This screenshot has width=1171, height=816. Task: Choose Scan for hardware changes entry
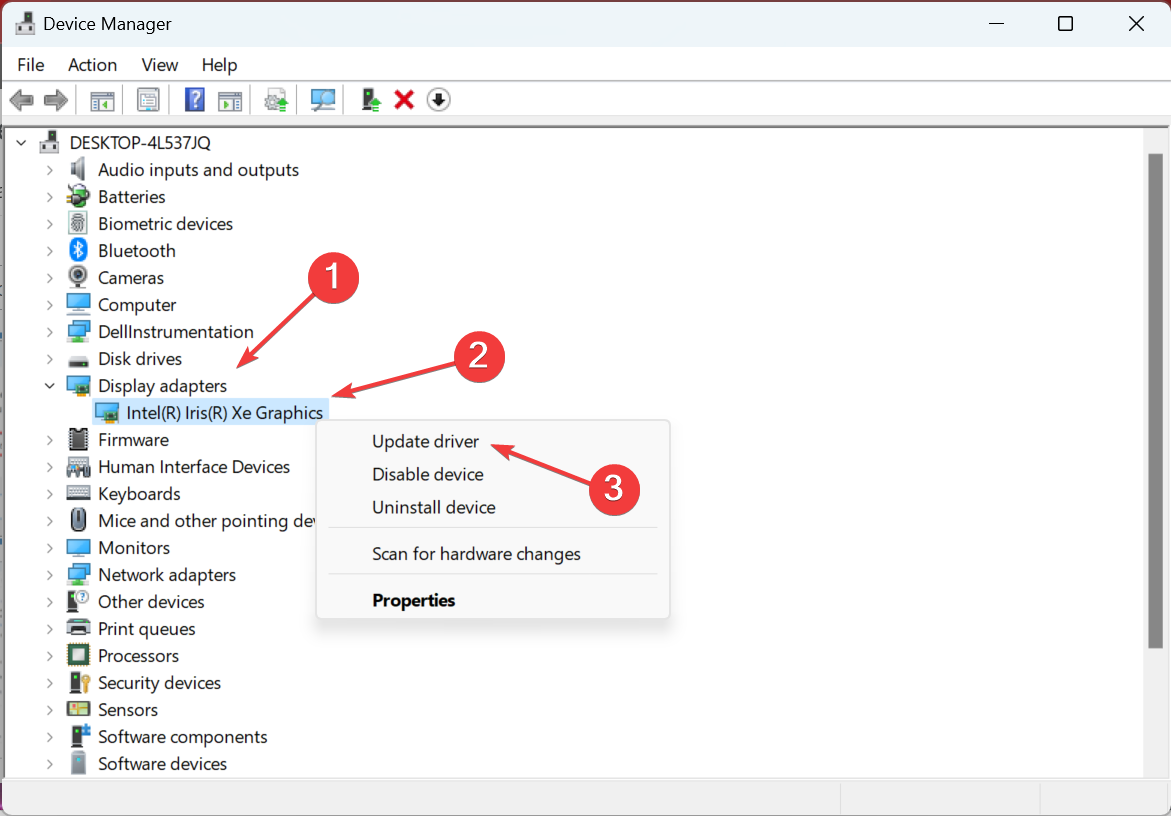coord(493,554)
